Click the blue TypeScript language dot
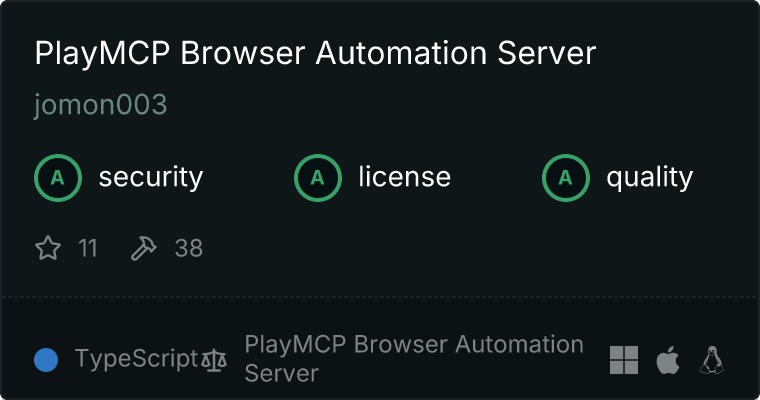Viewport: 760px width, 400px height. click(x=46, y=360)
